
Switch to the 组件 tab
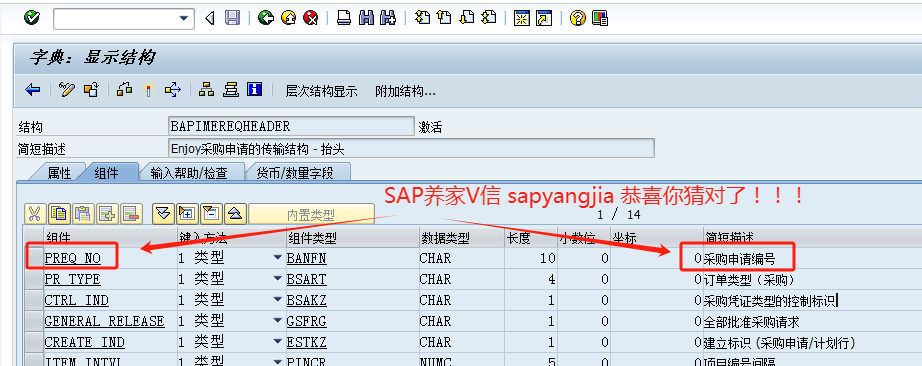(106, 173)
